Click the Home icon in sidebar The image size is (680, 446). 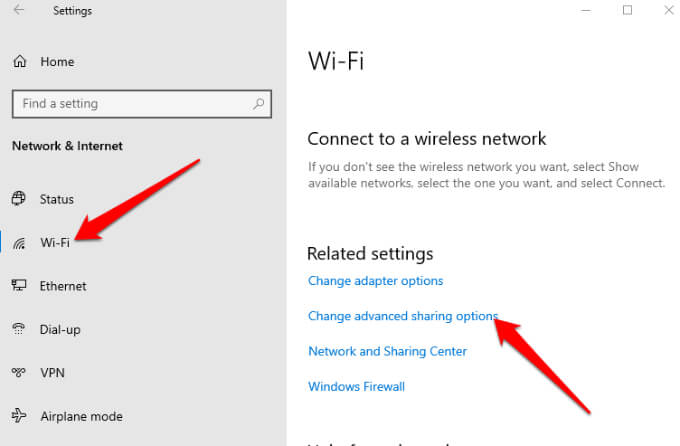[20, 62]
